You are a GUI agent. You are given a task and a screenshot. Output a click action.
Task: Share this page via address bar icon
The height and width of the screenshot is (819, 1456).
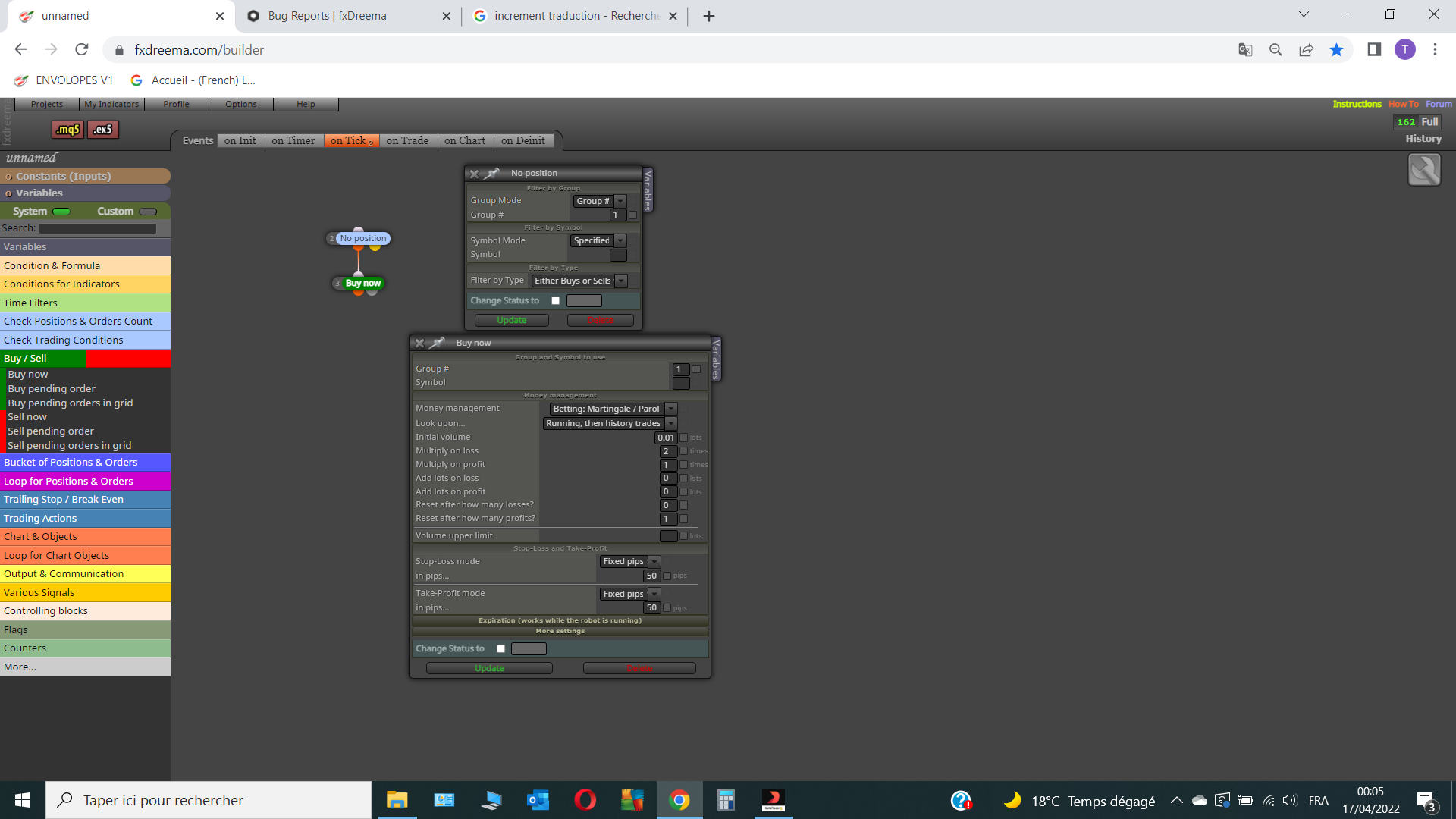(1306, 50)
